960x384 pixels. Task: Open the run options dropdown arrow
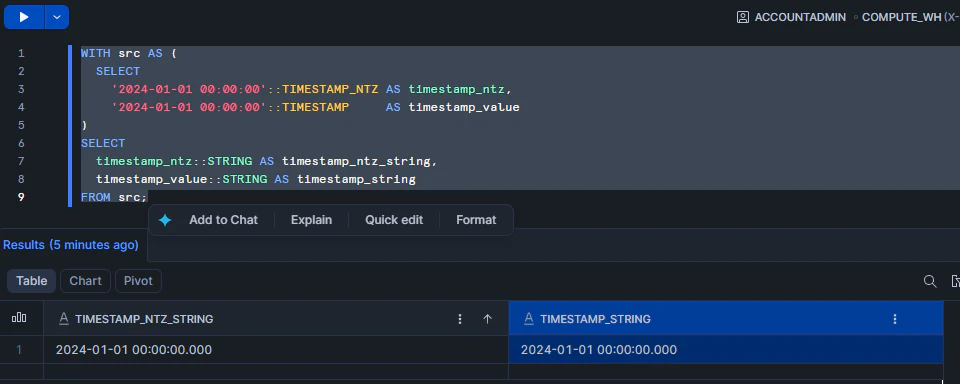(x=57, y=17)
